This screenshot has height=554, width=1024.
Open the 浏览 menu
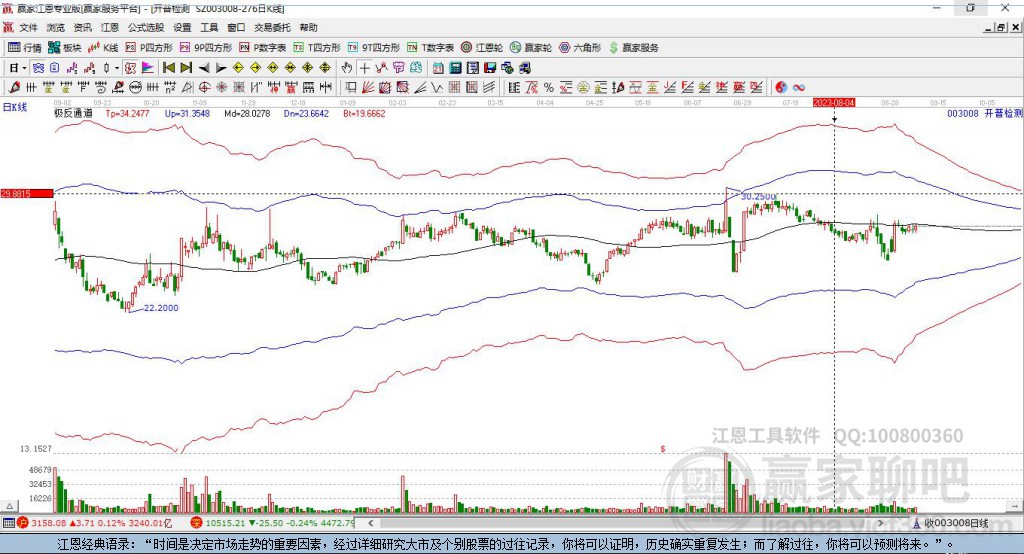(x=56, y=27)
